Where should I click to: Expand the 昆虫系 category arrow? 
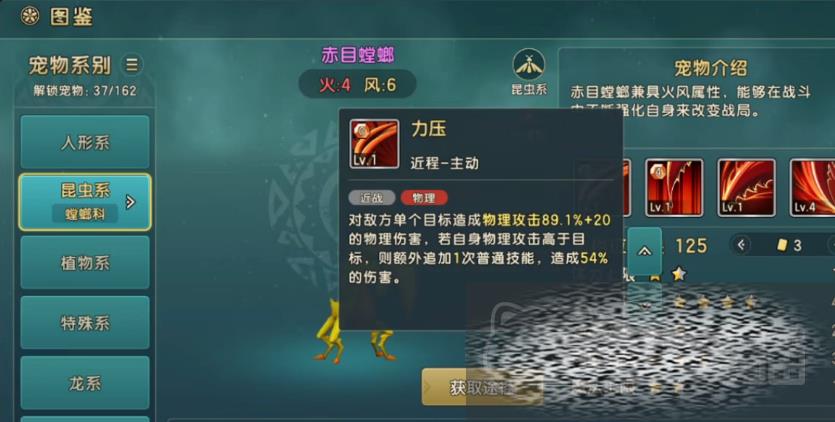click(130, 202)
